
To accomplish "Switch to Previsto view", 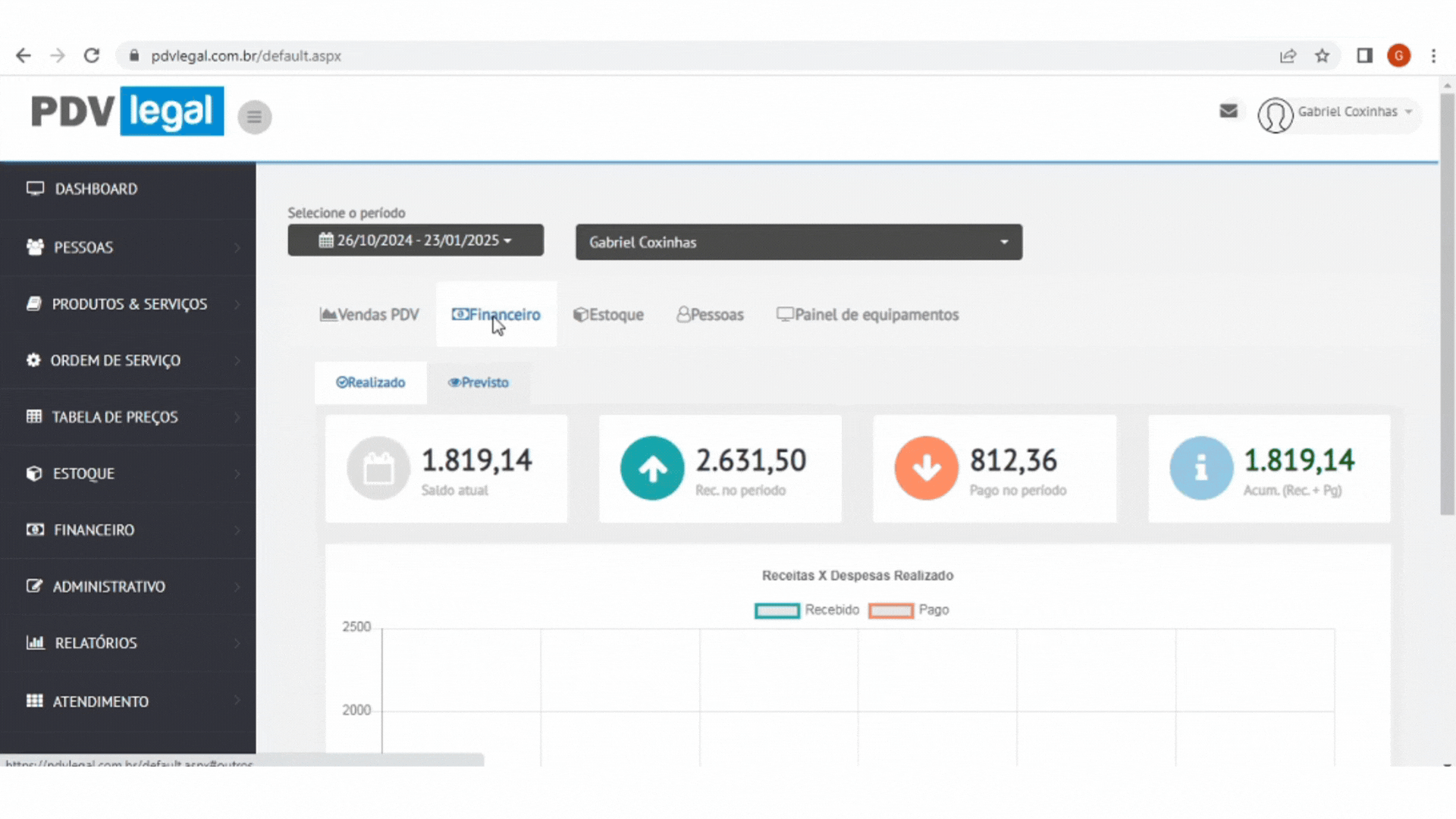I will click(479, 383).
